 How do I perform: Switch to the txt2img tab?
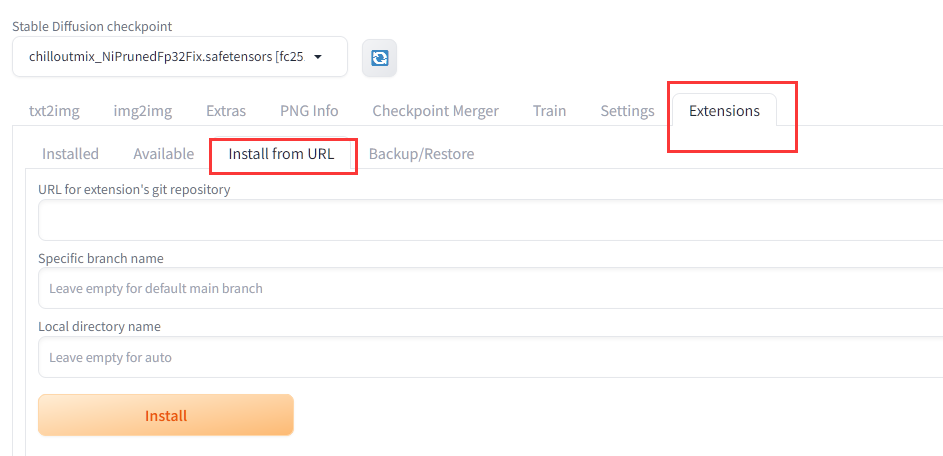pyautogui.click(x=54, y=111)
